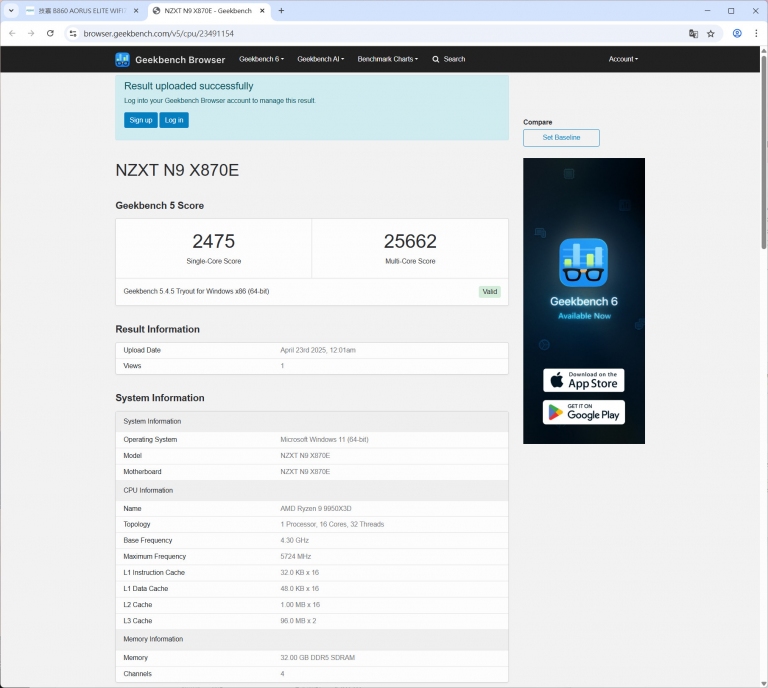Screen dimensions: 768x688
Task: Click the Maximum Frequency 5724 MHz value
Action: (x=295, y=556)
